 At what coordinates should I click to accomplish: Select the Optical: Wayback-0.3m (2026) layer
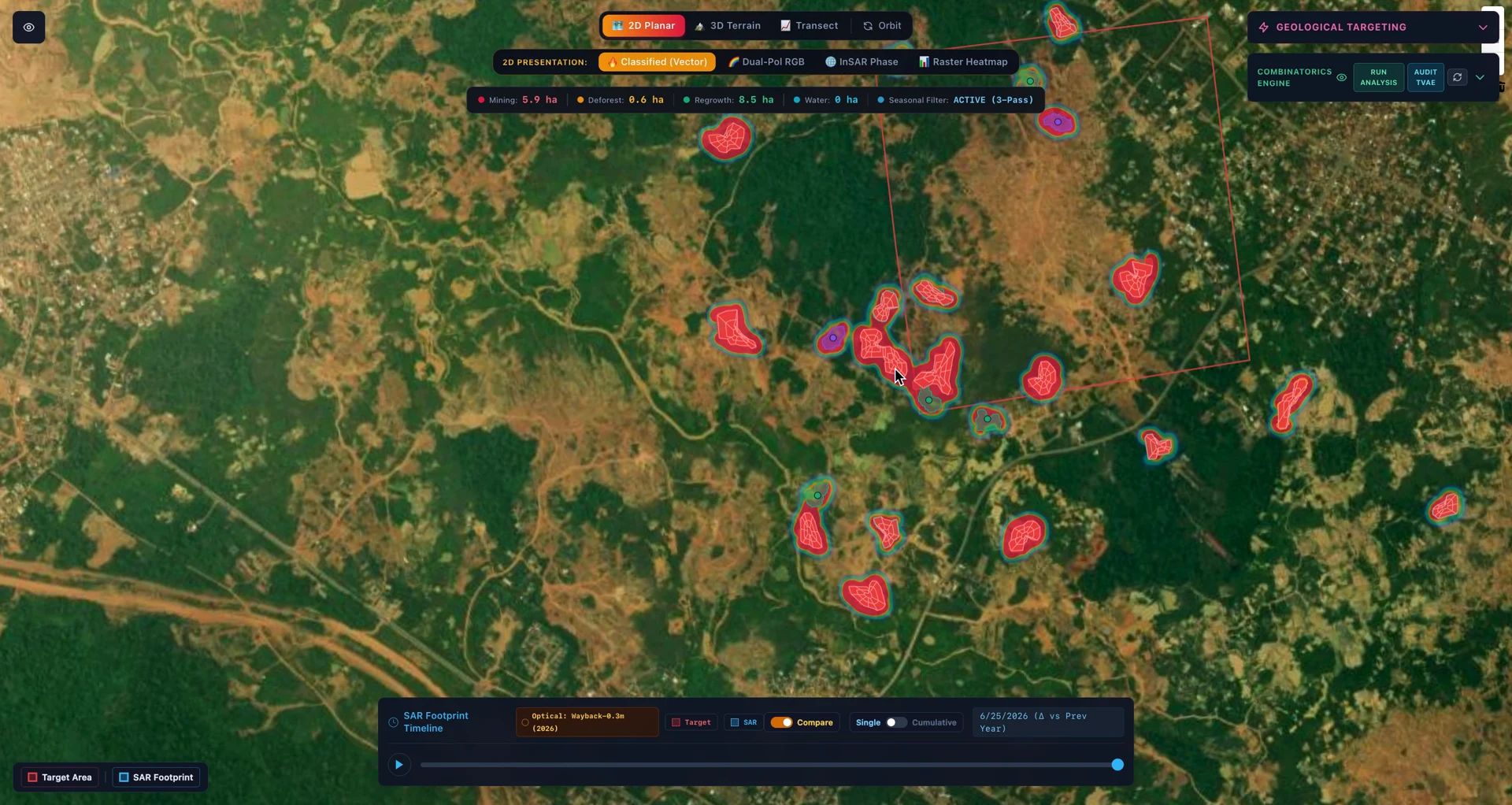(587, 722)
